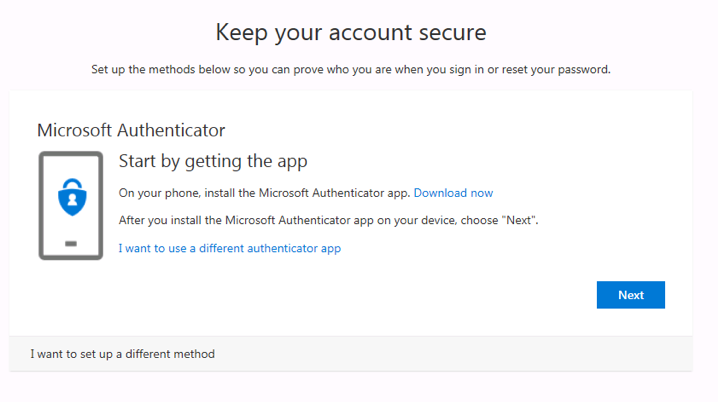The width and height of the screenshot is (718, 402).
Task: Select I want to set up a different method
Action: click(x=122, y=354)
